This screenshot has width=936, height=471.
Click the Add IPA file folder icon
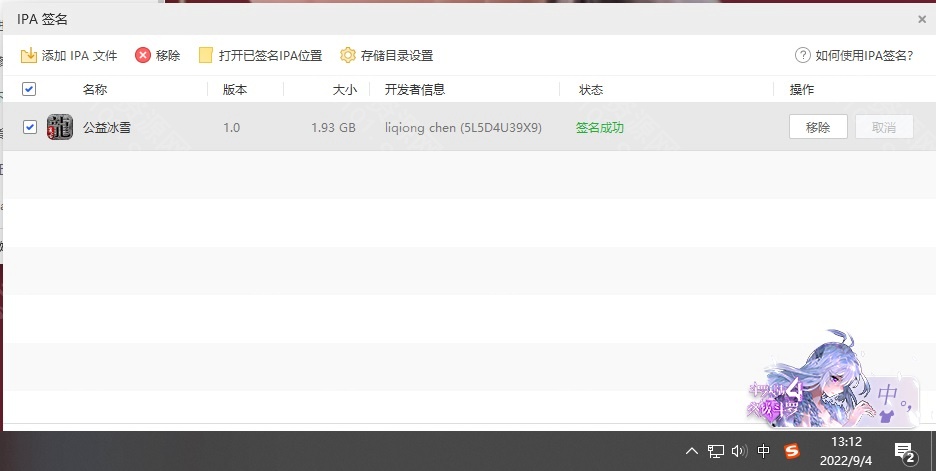tap(29, 55)
